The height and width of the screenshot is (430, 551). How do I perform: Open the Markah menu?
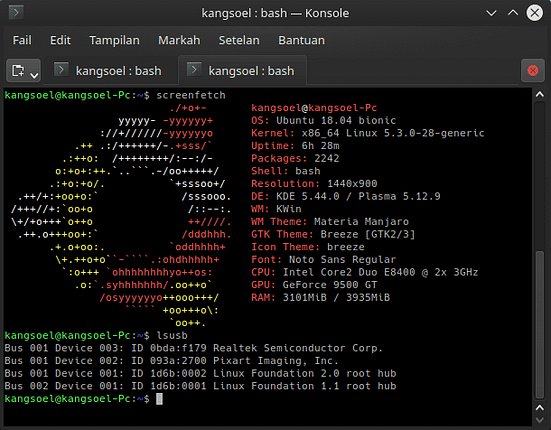(x=179, y=40)
